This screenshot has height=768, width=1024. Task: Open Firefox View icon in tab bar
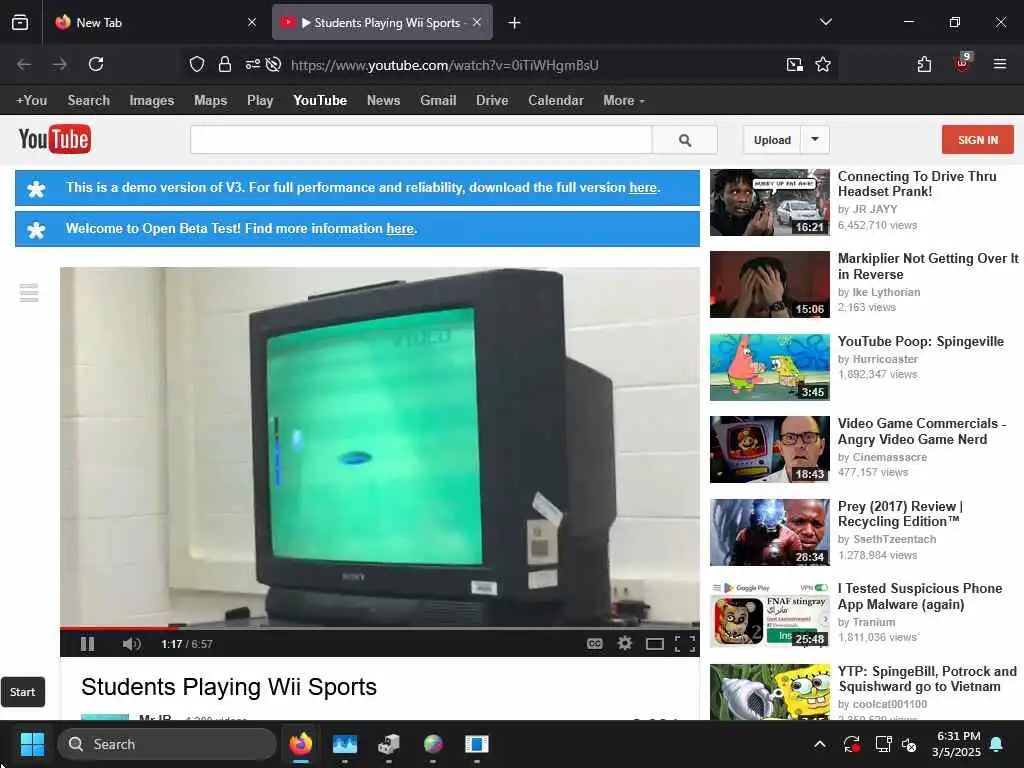pos(20,23)
